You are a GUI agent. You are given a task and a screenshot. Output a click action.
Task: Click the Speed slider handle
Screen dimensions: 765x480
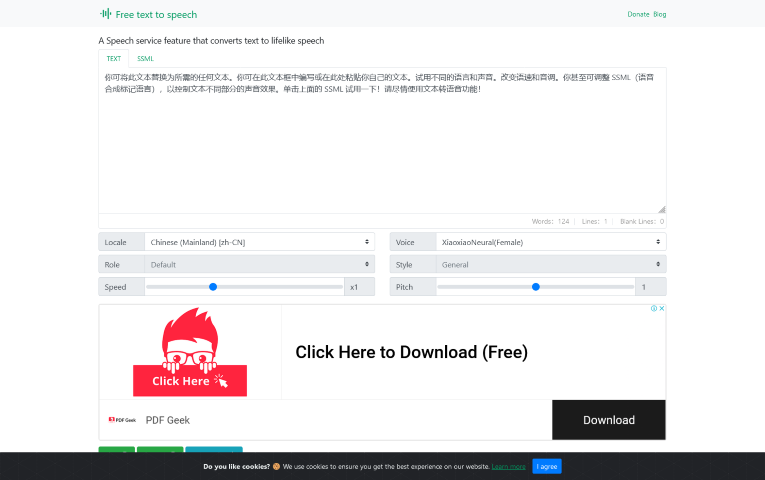(x=213, y=287)
